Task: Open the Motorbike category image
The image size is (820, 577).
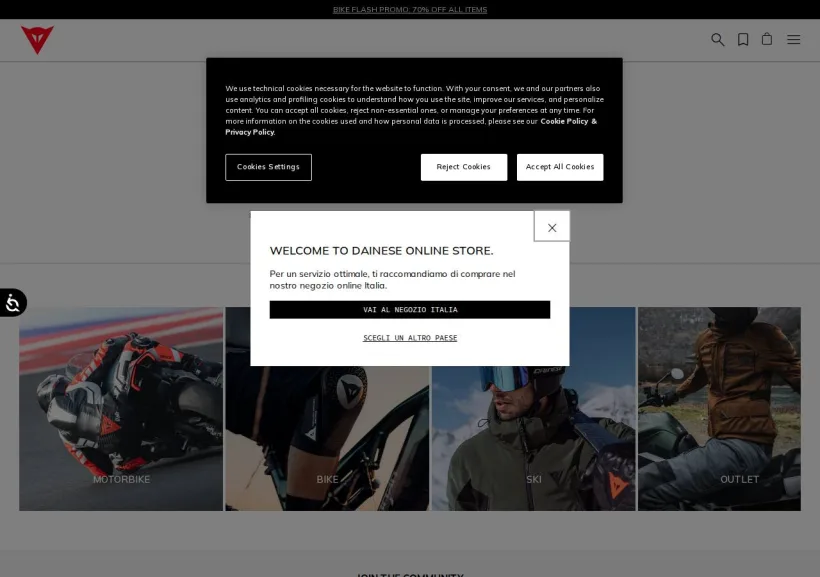Action: (x=121, y=409)
